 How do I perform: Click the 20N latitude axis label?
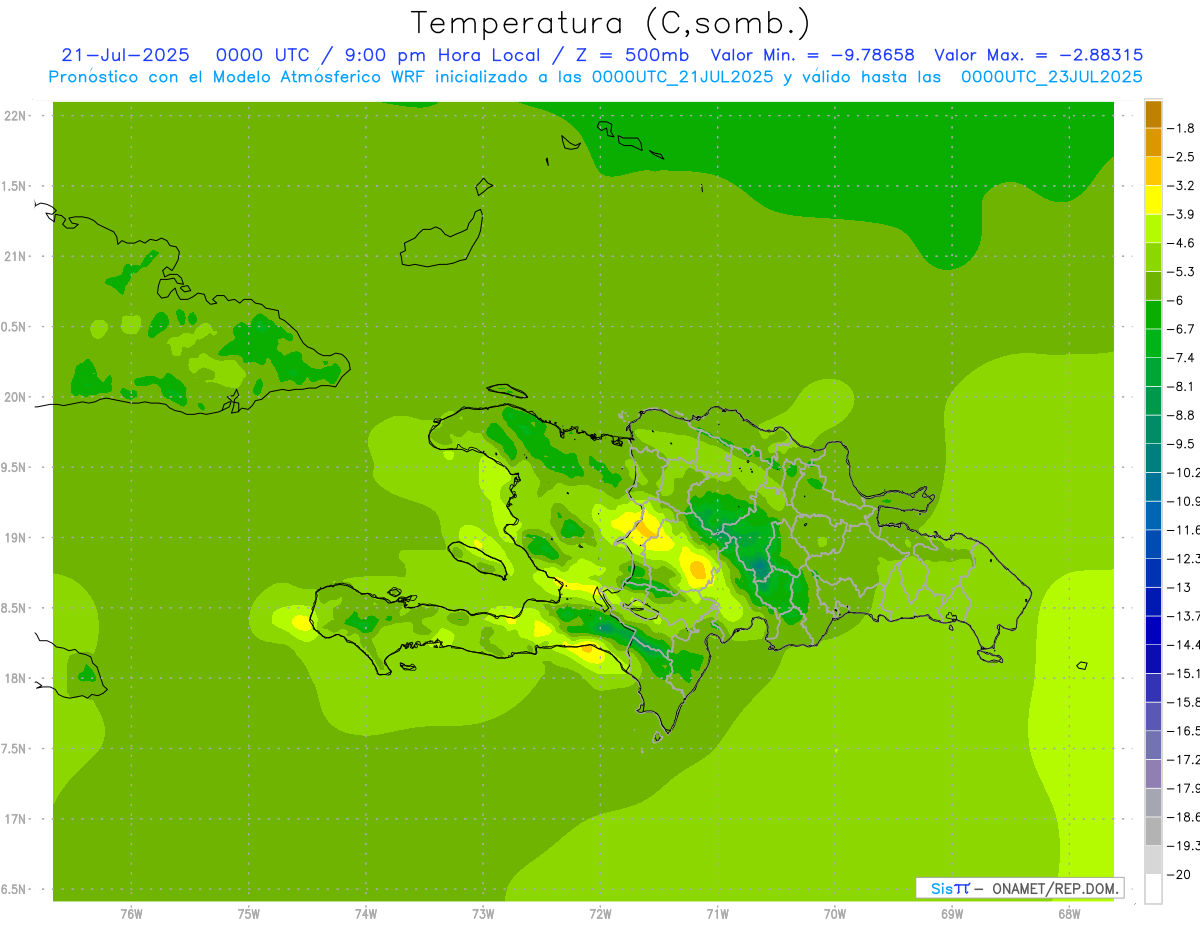click(17, 397)
